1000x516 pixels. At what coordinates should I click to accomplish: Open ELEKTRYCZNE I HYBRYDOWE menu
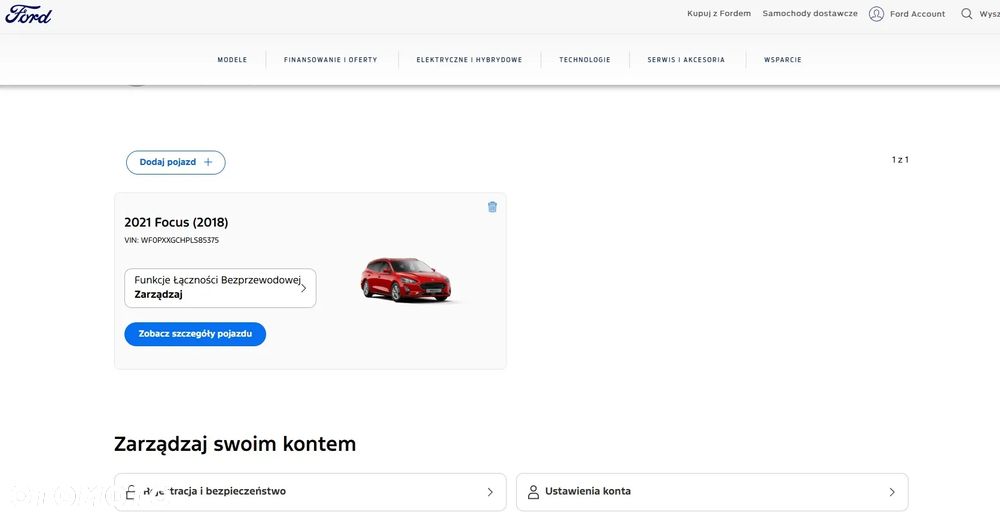pos(469,60)
